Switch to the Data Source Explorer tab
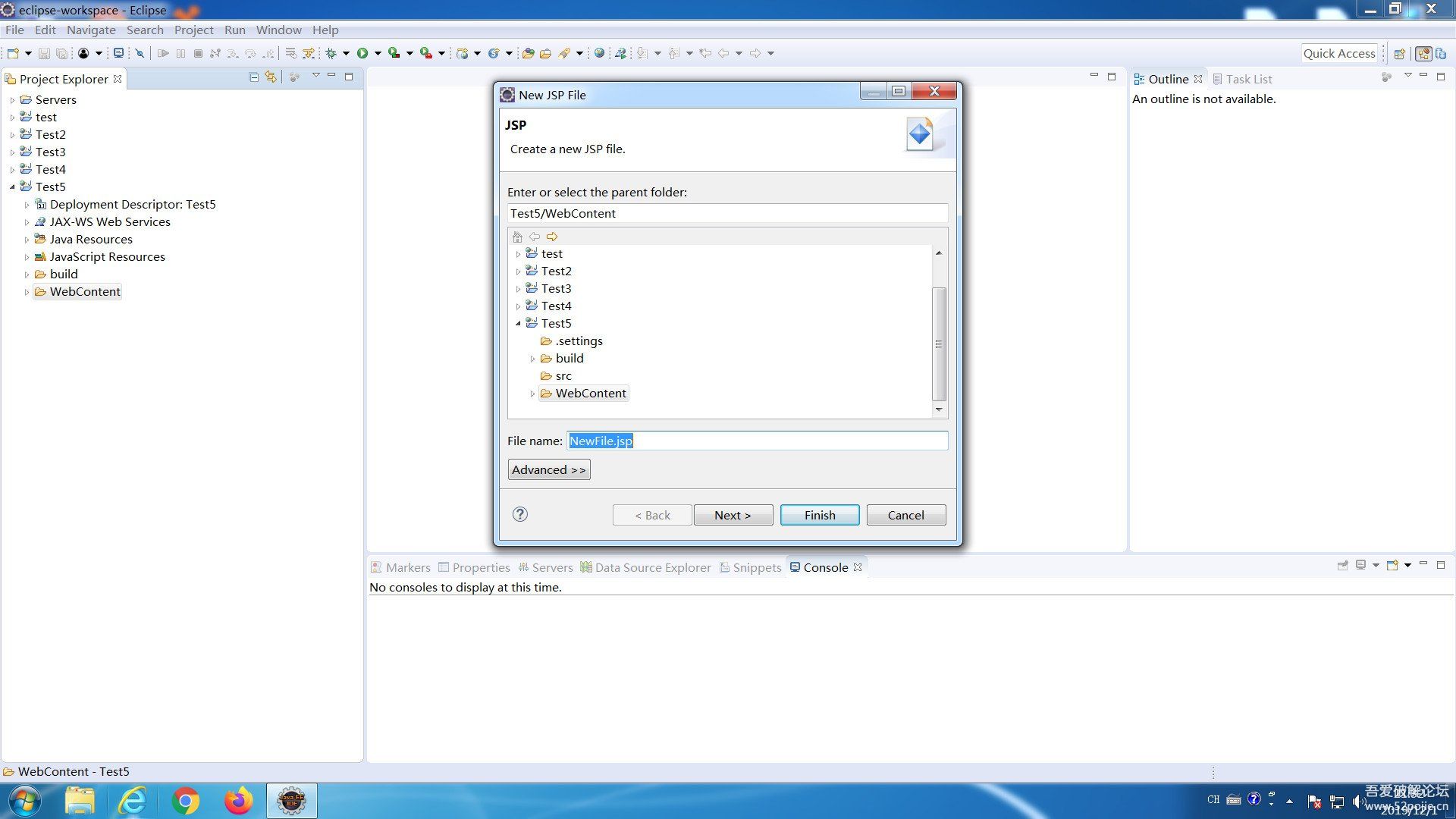 (x=646, y=567)
